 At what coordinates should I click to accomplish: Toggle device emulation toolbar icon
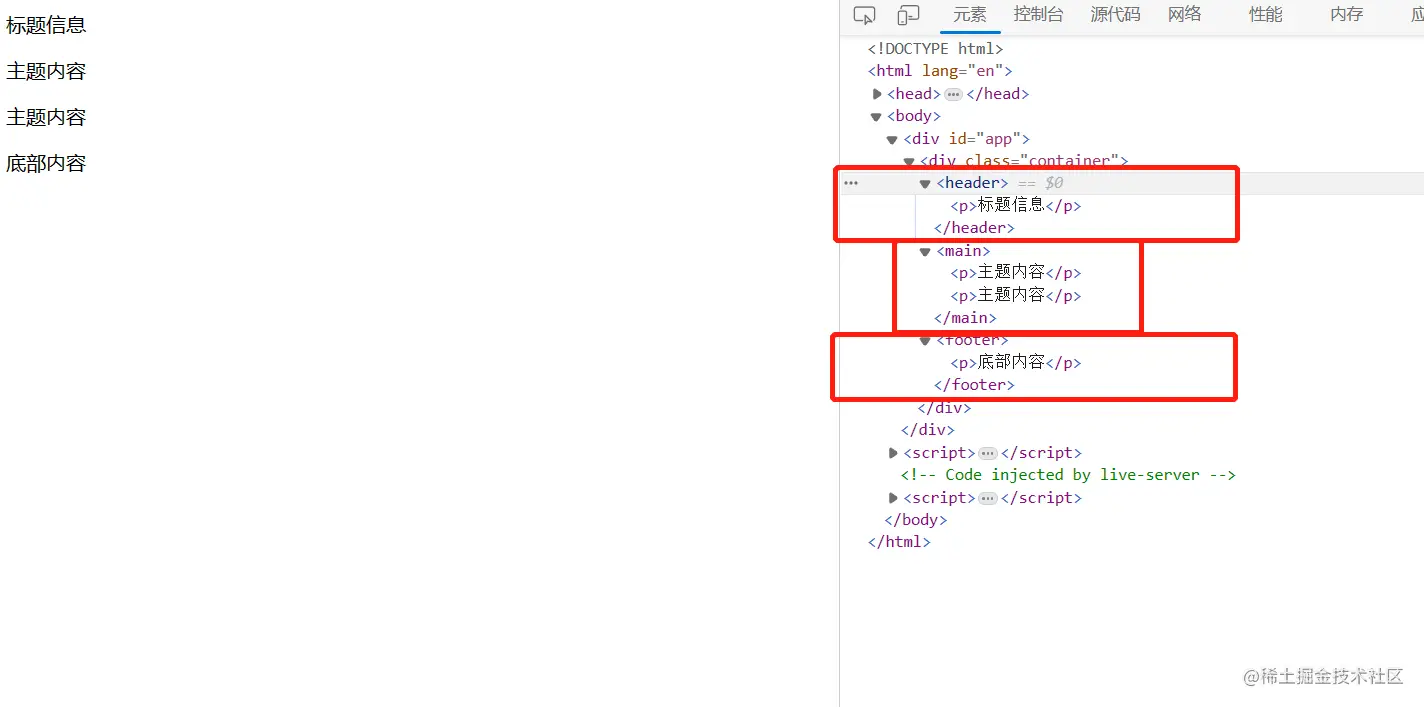coord(908,15)
